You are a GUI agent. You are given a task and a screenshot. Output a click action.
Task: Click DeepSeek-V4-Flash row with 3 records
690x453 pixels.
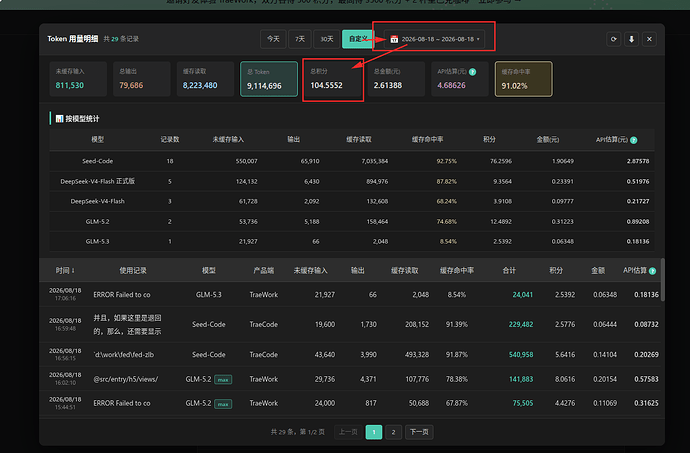coord(352,201)
